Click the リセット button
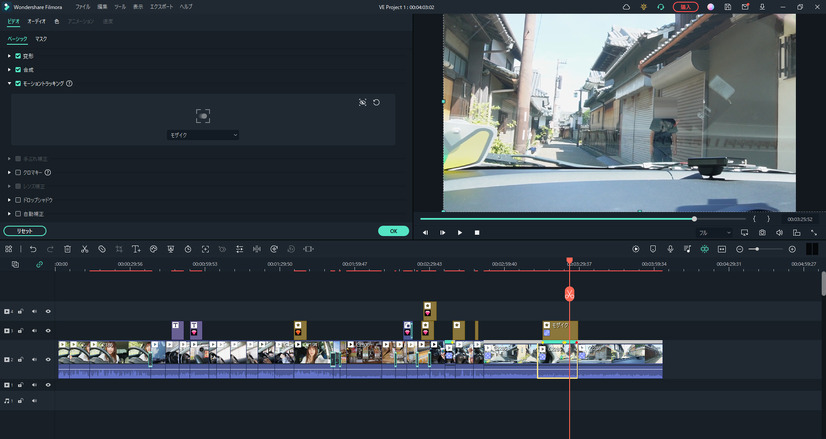 click(25, 231)
